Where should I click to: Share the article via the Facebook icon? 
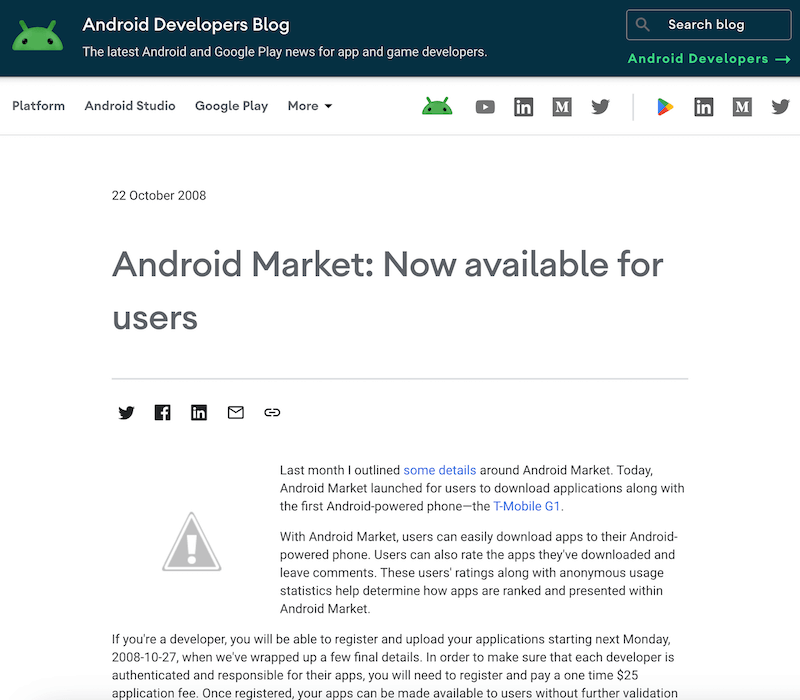coord(162,412)
